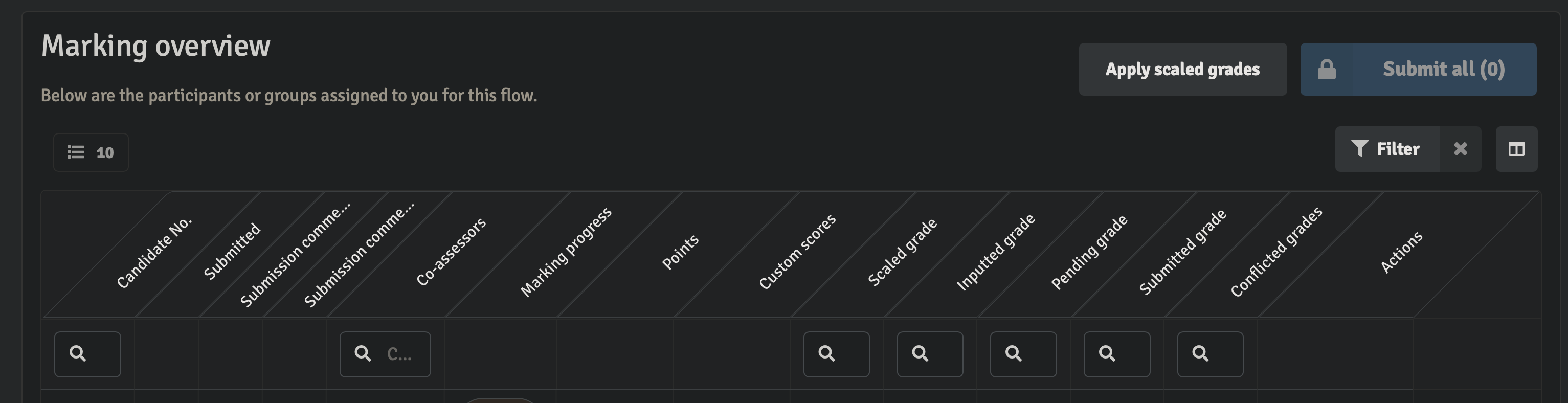Open the Filter button
The width and height of the screenshot is (1568, 403).
[x=1387, y=149]
